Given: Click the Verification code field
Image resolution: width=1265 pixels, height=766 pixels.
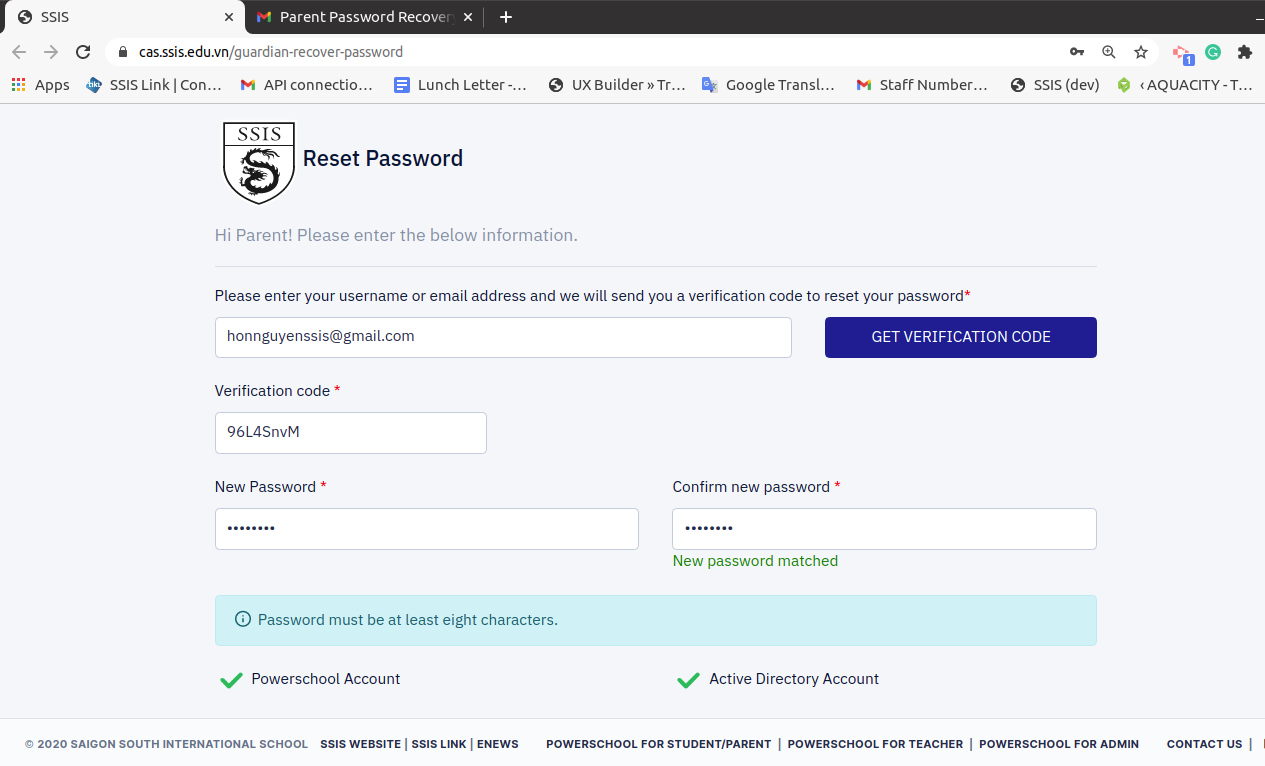Looking at the screenshot, I should click(x=351, y=432).
